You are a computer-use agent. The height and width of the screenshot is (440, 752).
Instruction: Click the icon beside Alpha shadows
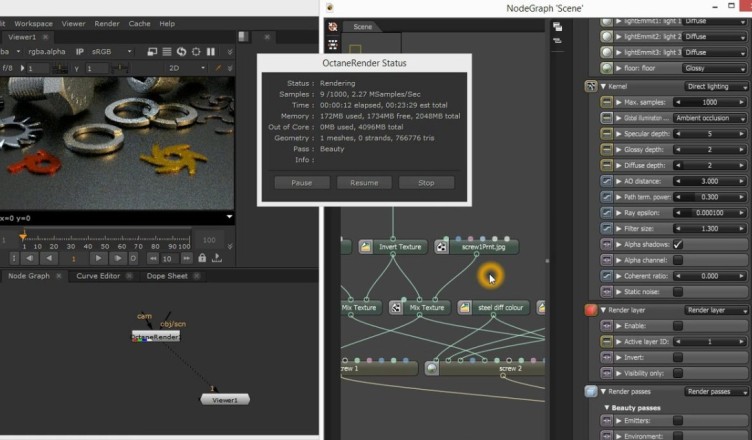pyautogui.click(x=606, y=244)
